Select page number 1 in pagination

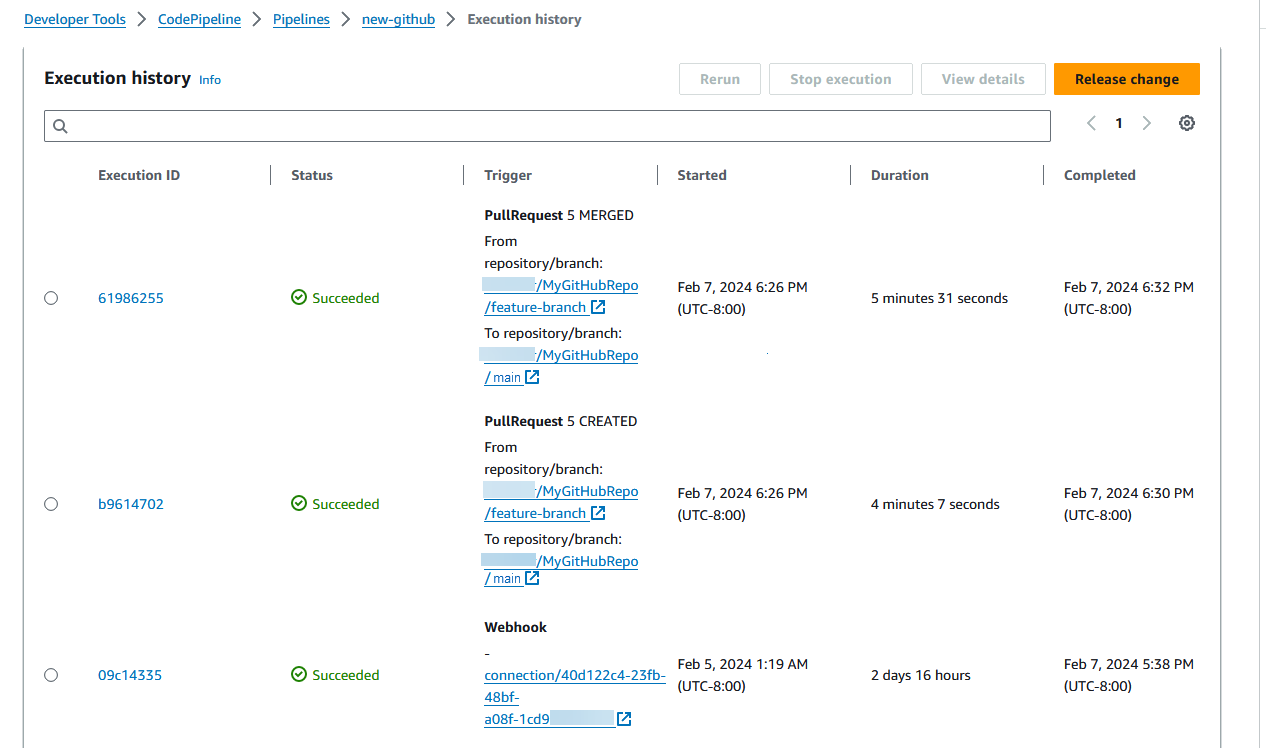tap(1119, 122)
